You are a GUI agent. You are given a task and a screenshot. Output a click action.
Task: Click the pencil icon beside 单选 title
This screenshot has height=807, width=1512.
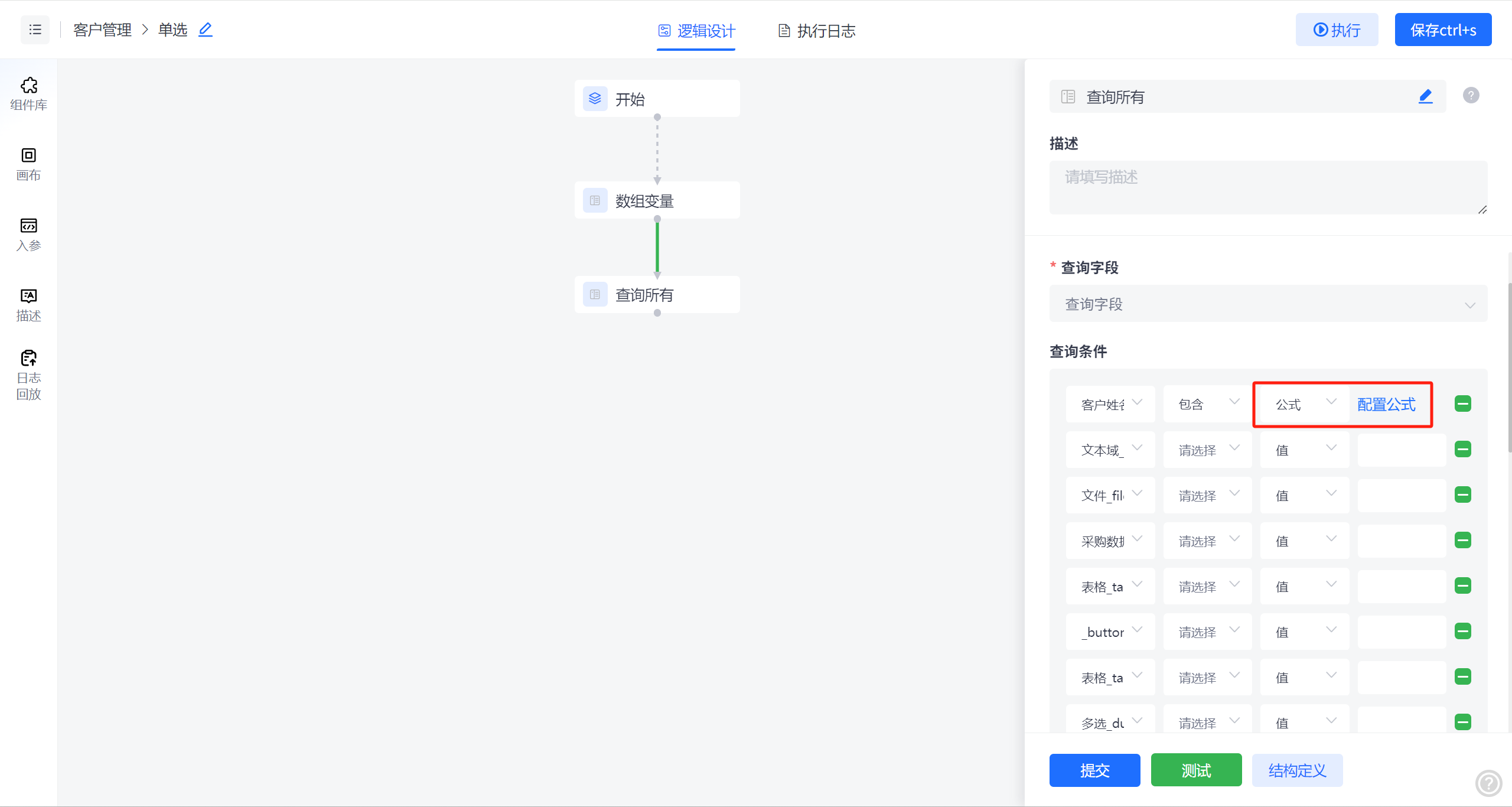pos(205,30)
